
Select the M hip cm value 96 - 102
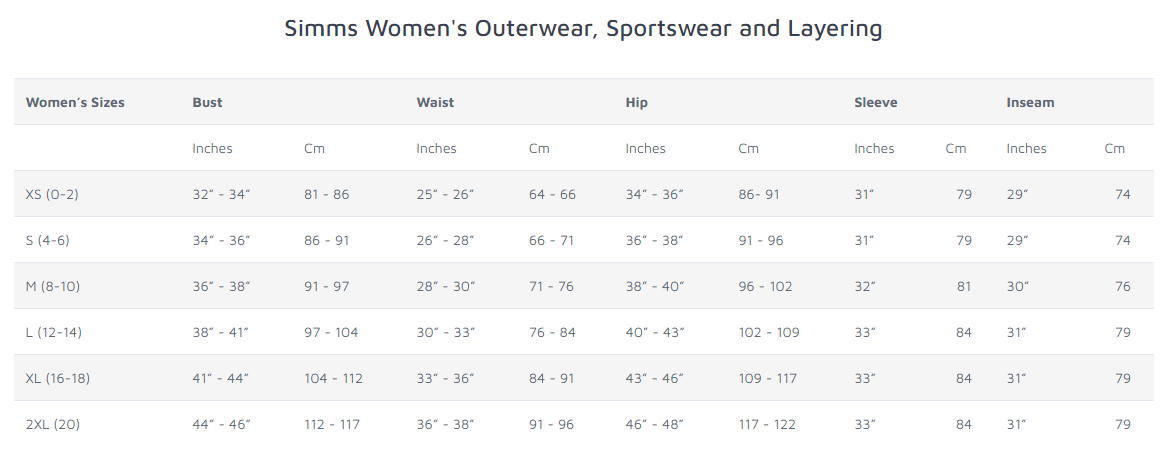[765, 286]
